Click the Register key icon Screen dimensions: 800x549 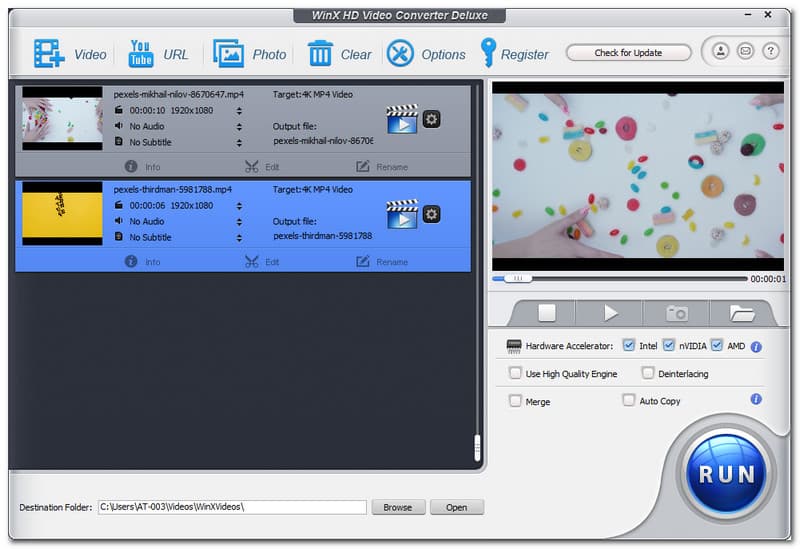(488, 54)
